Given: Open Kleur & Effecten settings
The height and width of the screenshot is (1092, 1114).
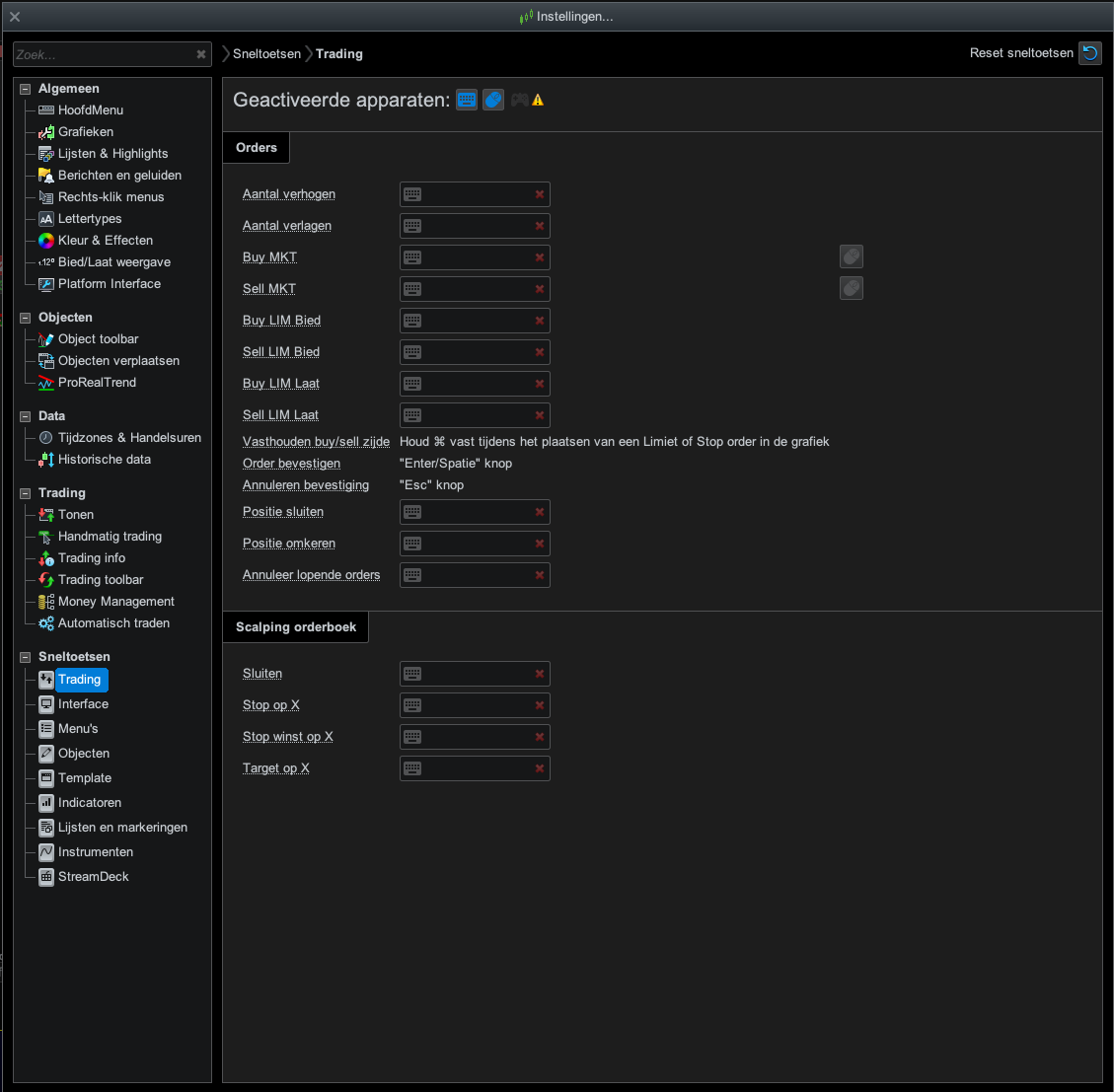Looking at the screenshot, I should (x=105, y=241).
